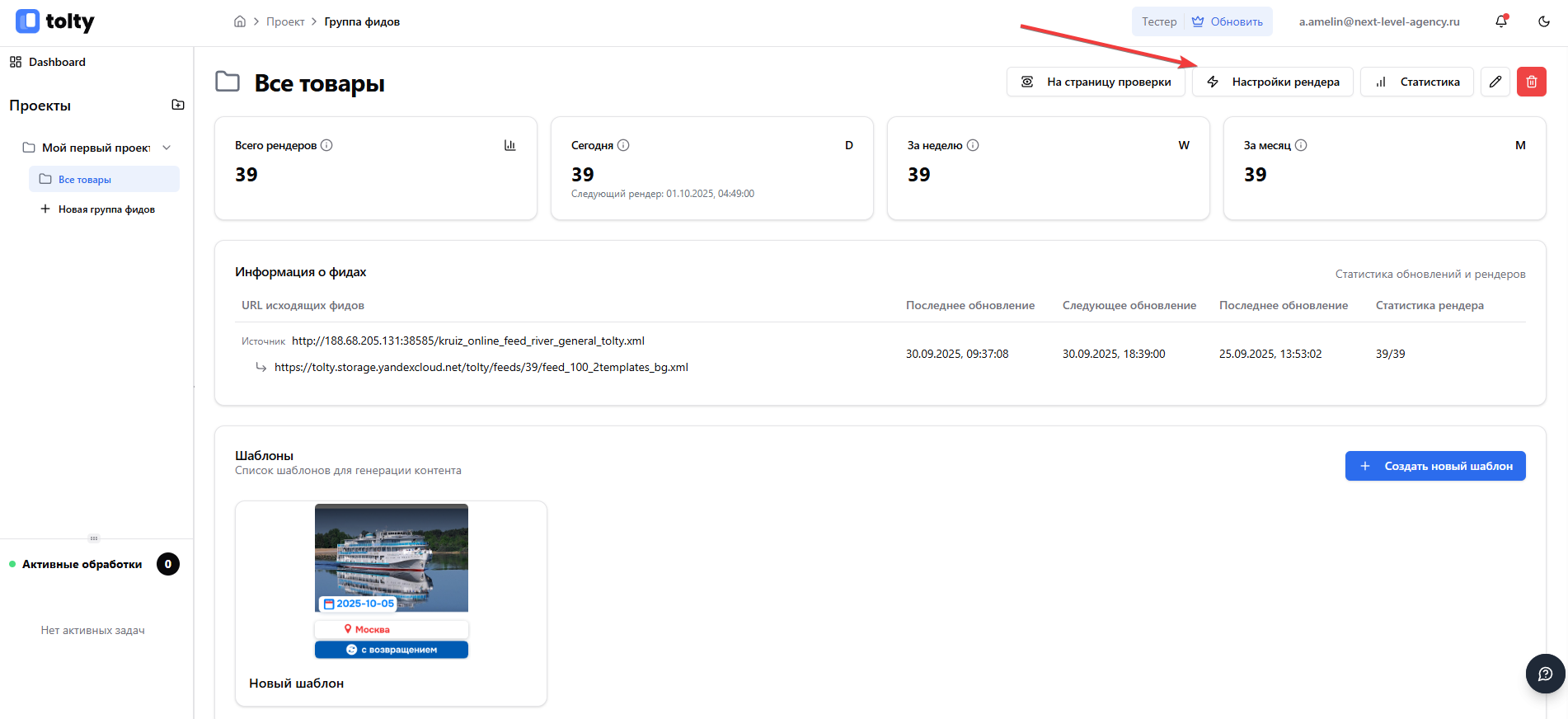This screenshot has width=1568, height=719.
Task: Show info for Всего рендеров
Action: pos(326,145)
